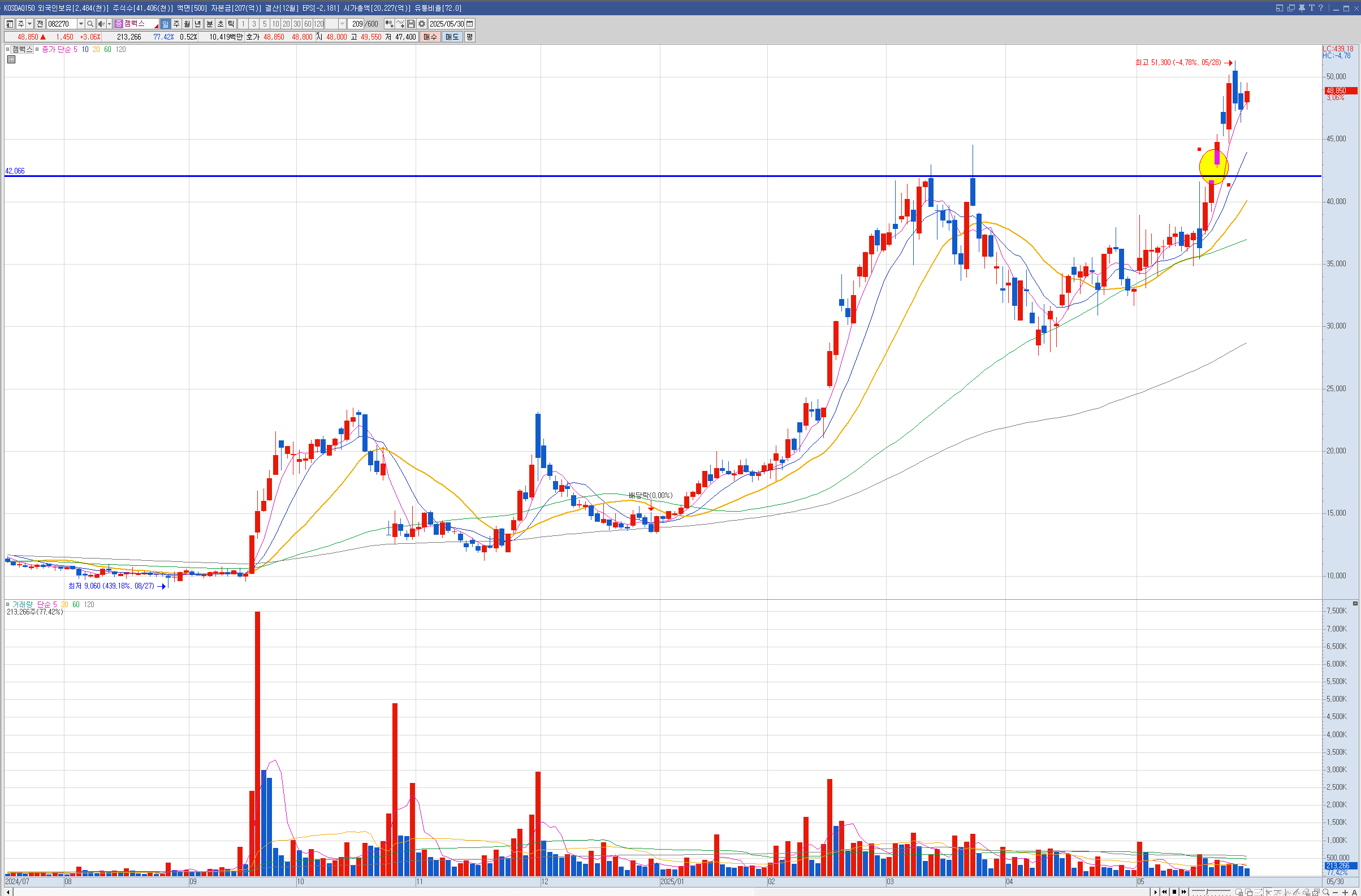This screenshot has height=896, width=1361.
Task: Select the 월 monthly chart tab
Action: point(187,24)
